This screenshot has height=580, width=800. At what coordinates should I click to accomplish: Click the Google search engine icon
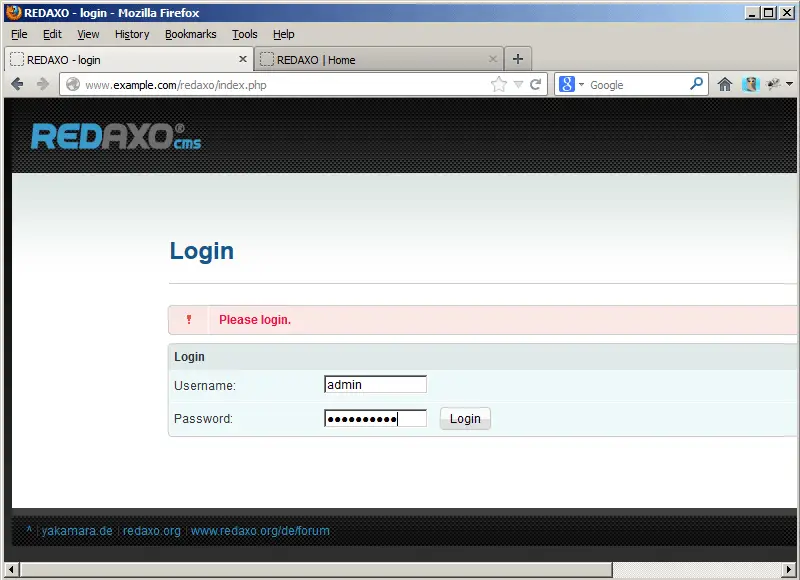(566, 84)
